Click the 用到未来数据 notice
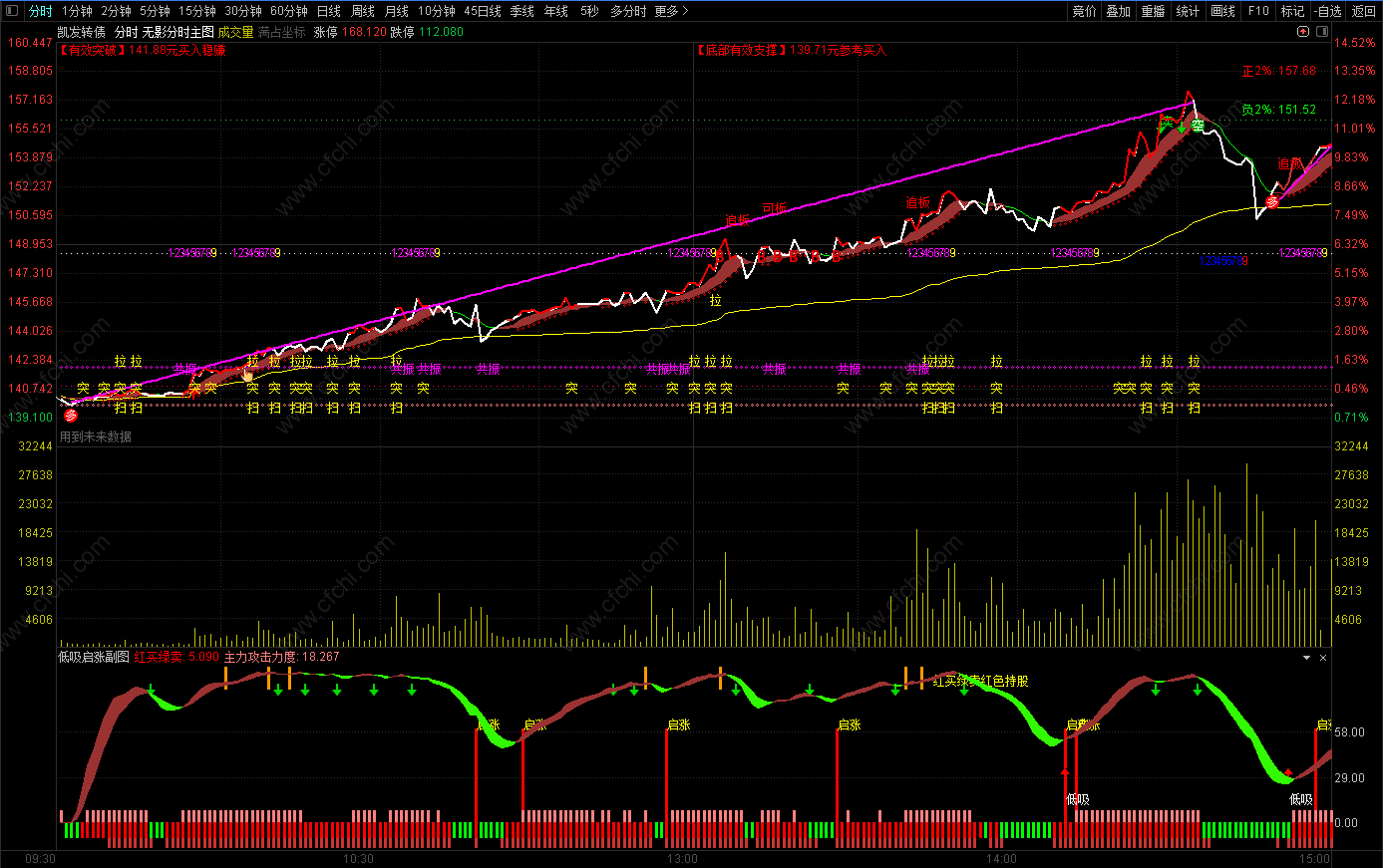Viewport: 1383px width, 868px height. 95,436
